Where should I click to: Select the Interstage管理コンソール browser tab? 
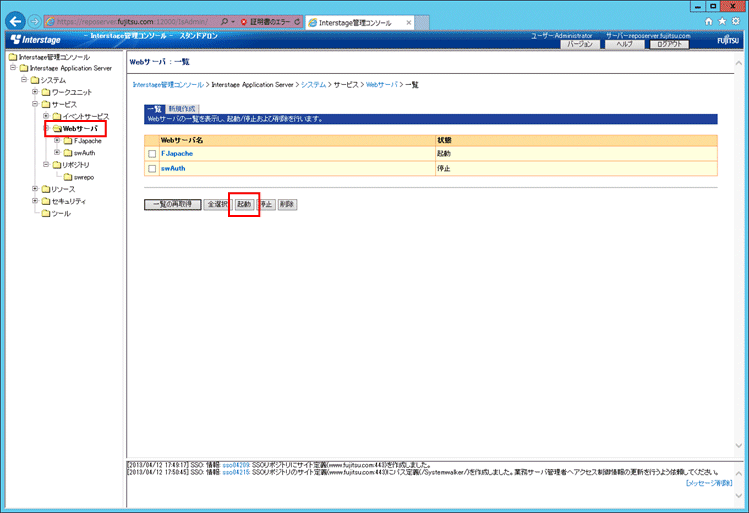click(x=359, y=22)
